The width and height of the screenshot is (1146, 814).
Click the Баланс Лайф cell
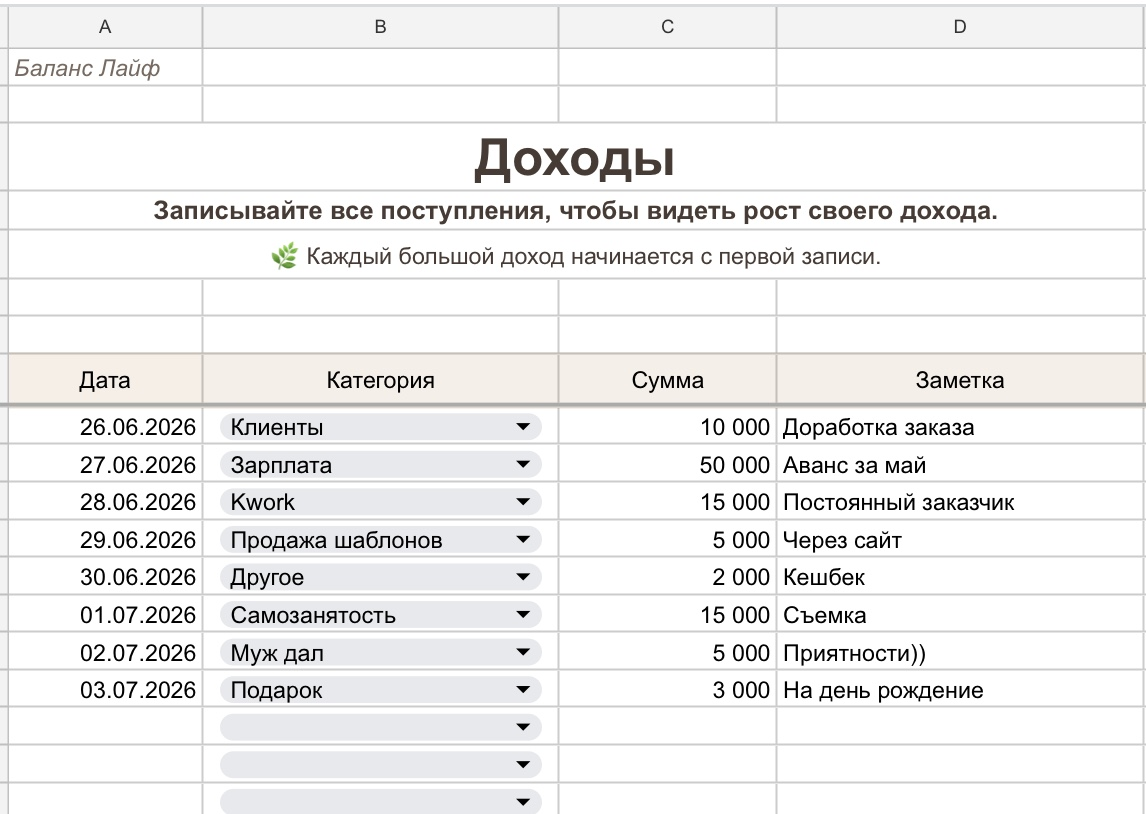pyautogui.click(x=105, y=68)
